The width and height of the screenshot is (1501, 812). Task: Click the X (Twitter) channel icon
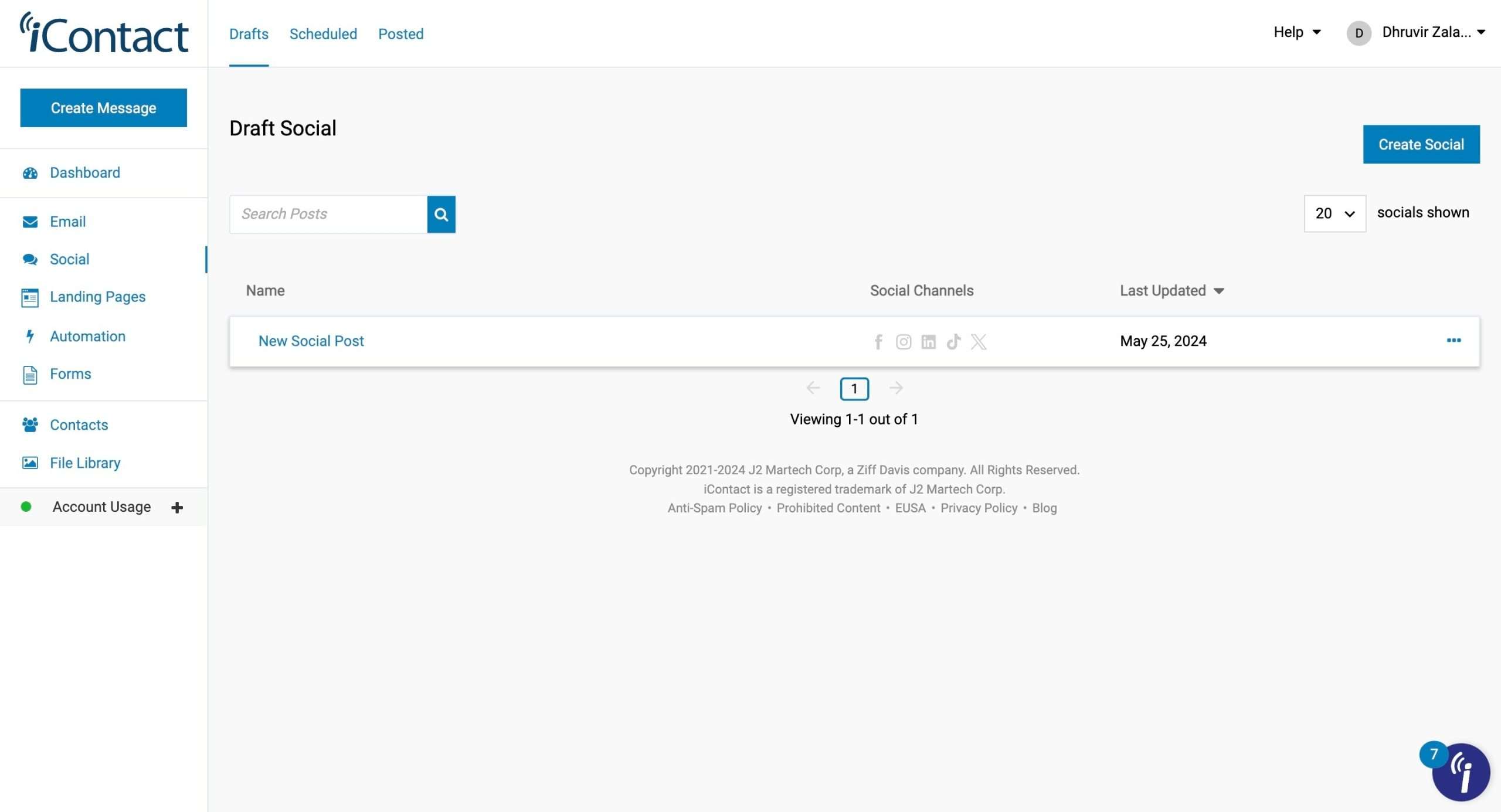[x=979, y=341]
